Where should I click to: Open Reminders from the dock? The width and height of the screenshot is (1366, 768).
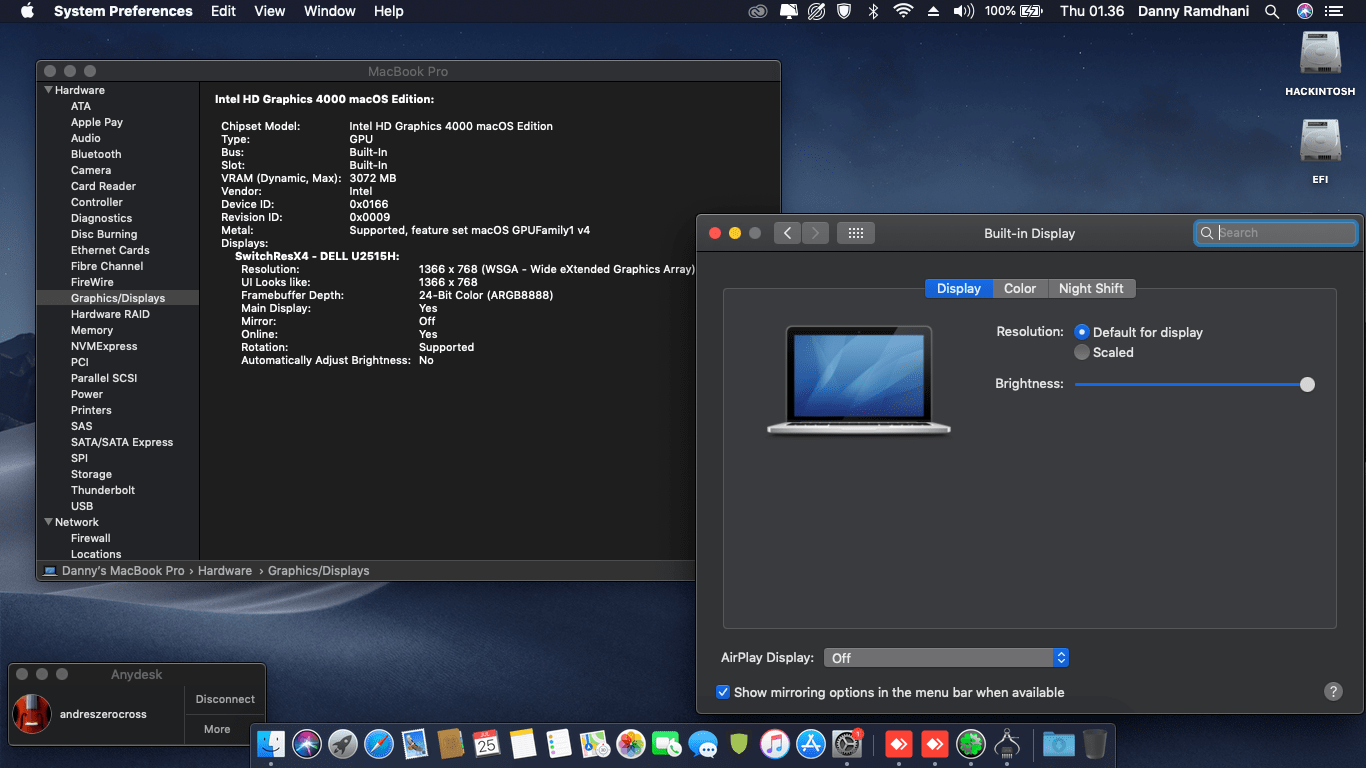click(x=559, y=744)
